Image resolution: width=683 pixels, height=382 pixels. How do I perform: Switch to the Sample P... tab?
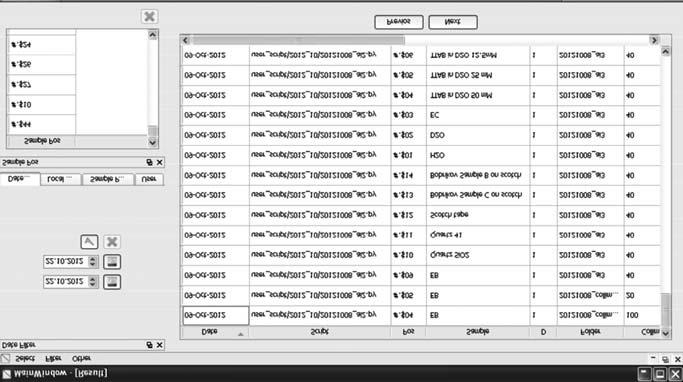pyautogui.click(x=108, y=179)
